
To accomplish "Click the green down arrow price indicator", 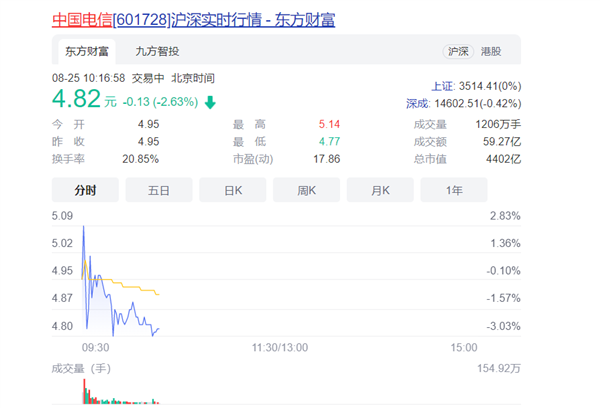I will tap(210, 101).
